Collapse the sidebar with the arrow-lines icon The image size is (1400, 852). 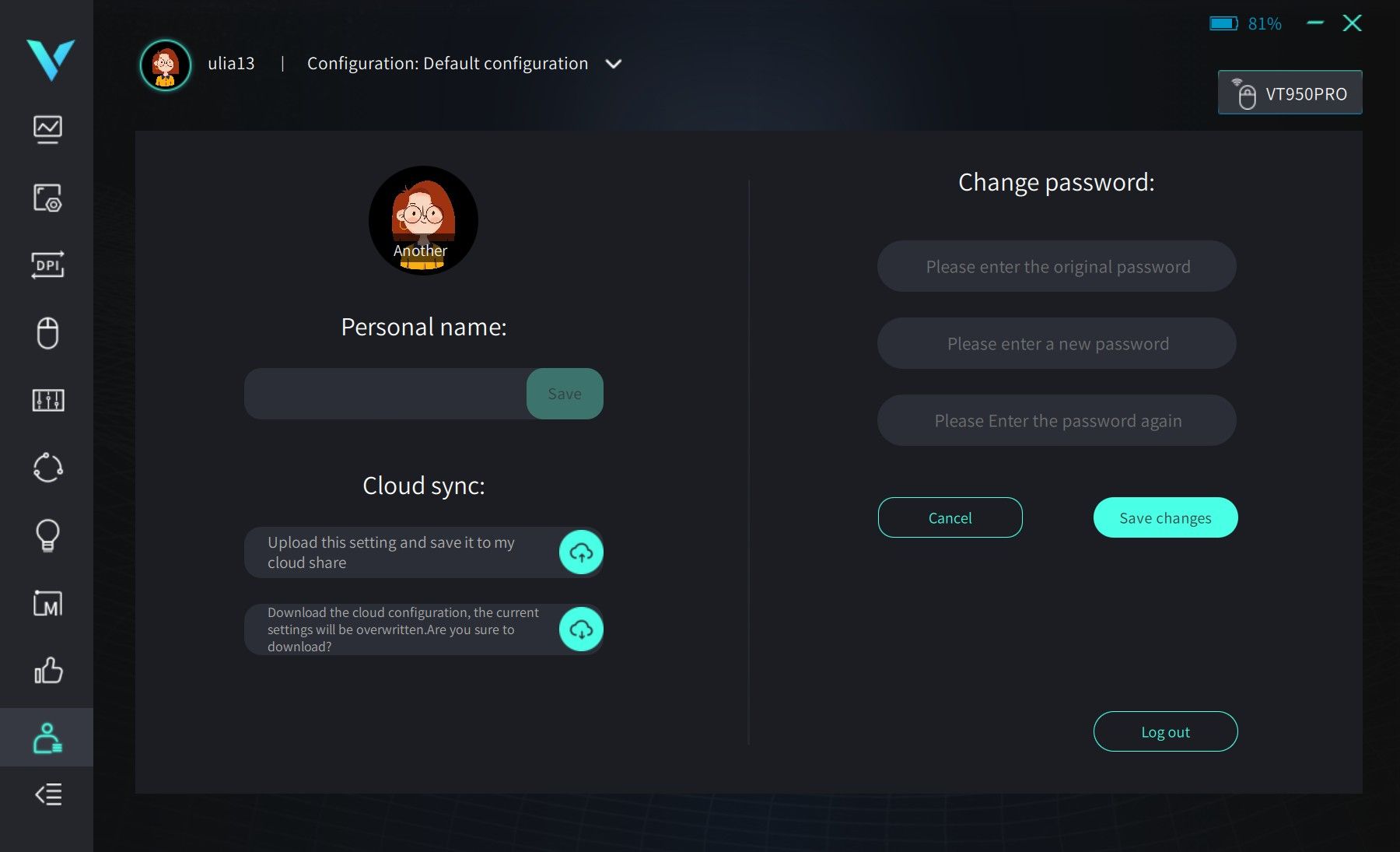[x=47, y=794]
